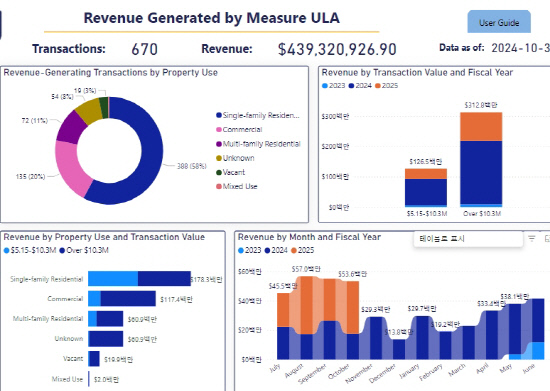
Task: Click the focus mode icon beside filter icon
Action: click(547, 238)
